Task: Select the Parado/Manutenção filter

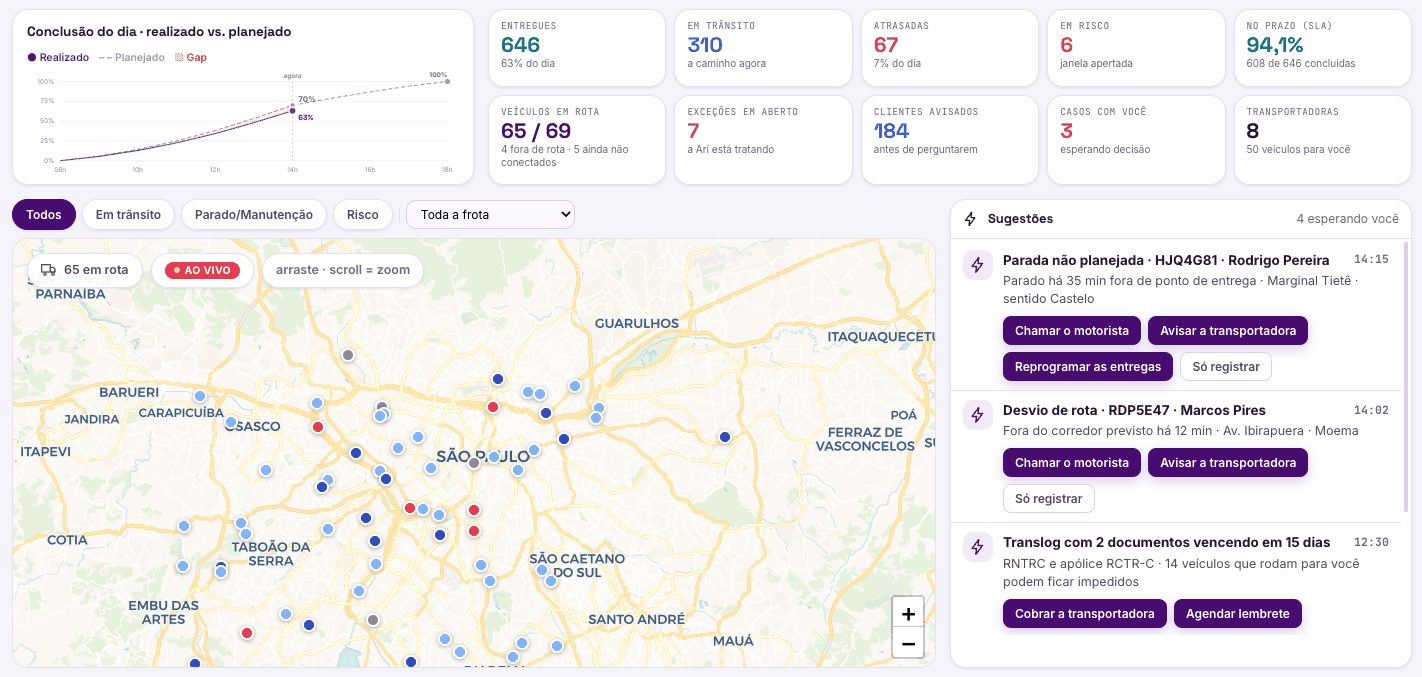Action: point(254,215)
